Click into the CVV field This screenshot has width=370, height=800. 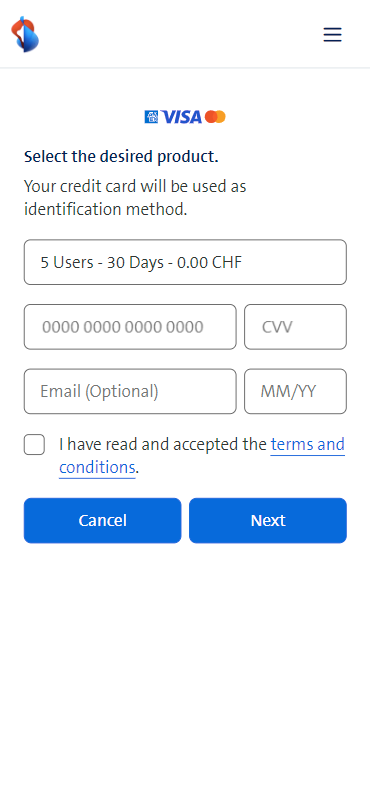tap(295, 327)
